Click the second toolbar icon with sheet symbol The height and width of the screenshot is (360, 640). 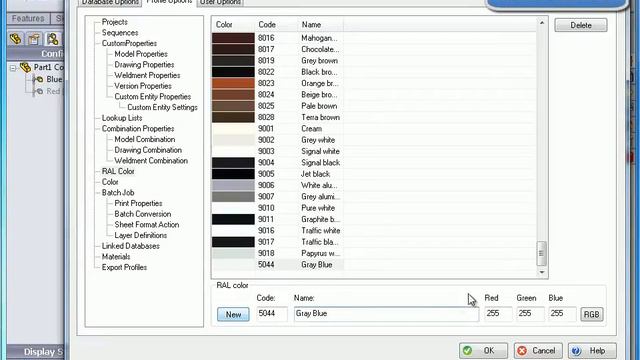click(34, 39)
